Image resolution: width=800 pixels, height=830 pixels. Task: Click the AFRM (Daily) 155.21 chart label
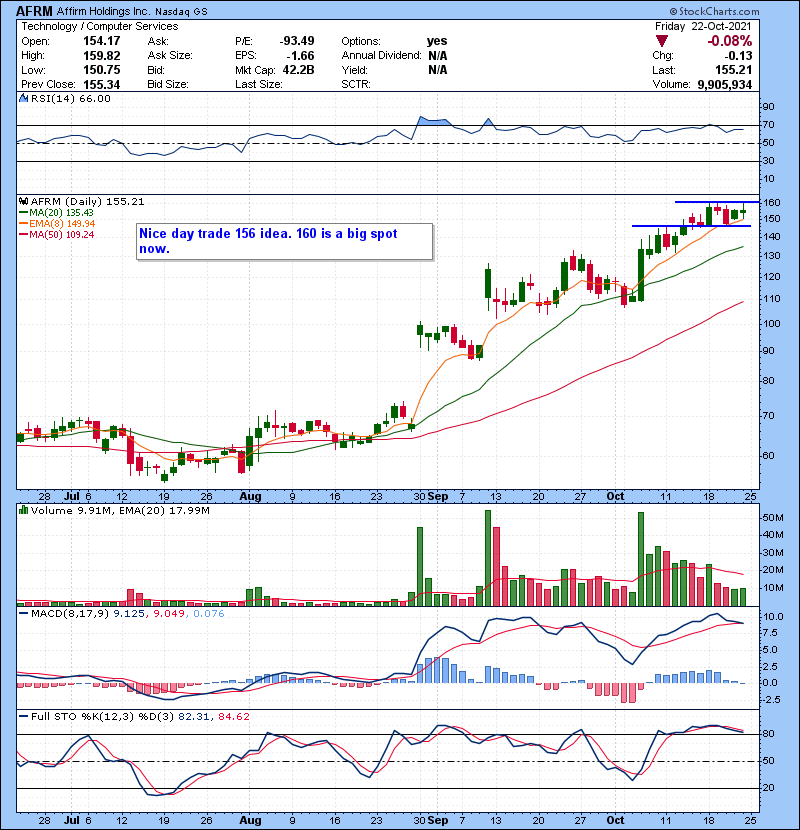(x=87, y=201)
